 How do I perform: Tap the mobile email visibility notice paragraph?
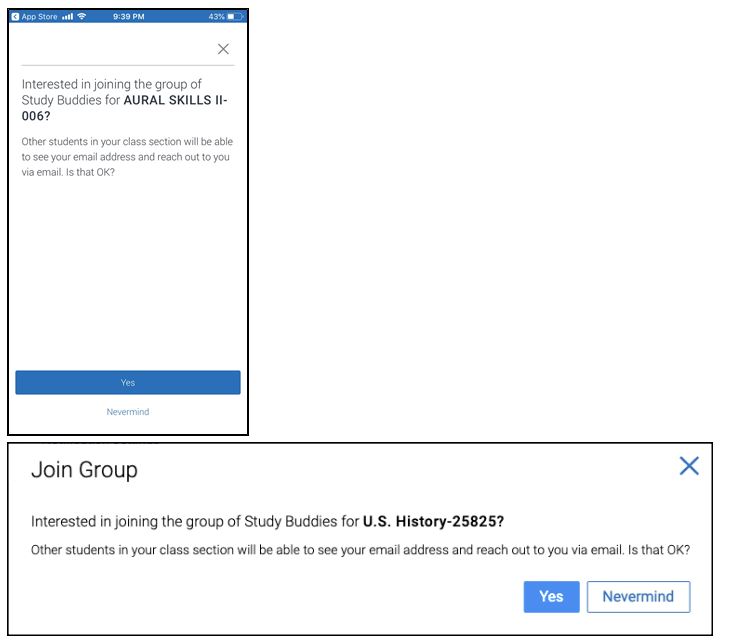coord(127,157)
